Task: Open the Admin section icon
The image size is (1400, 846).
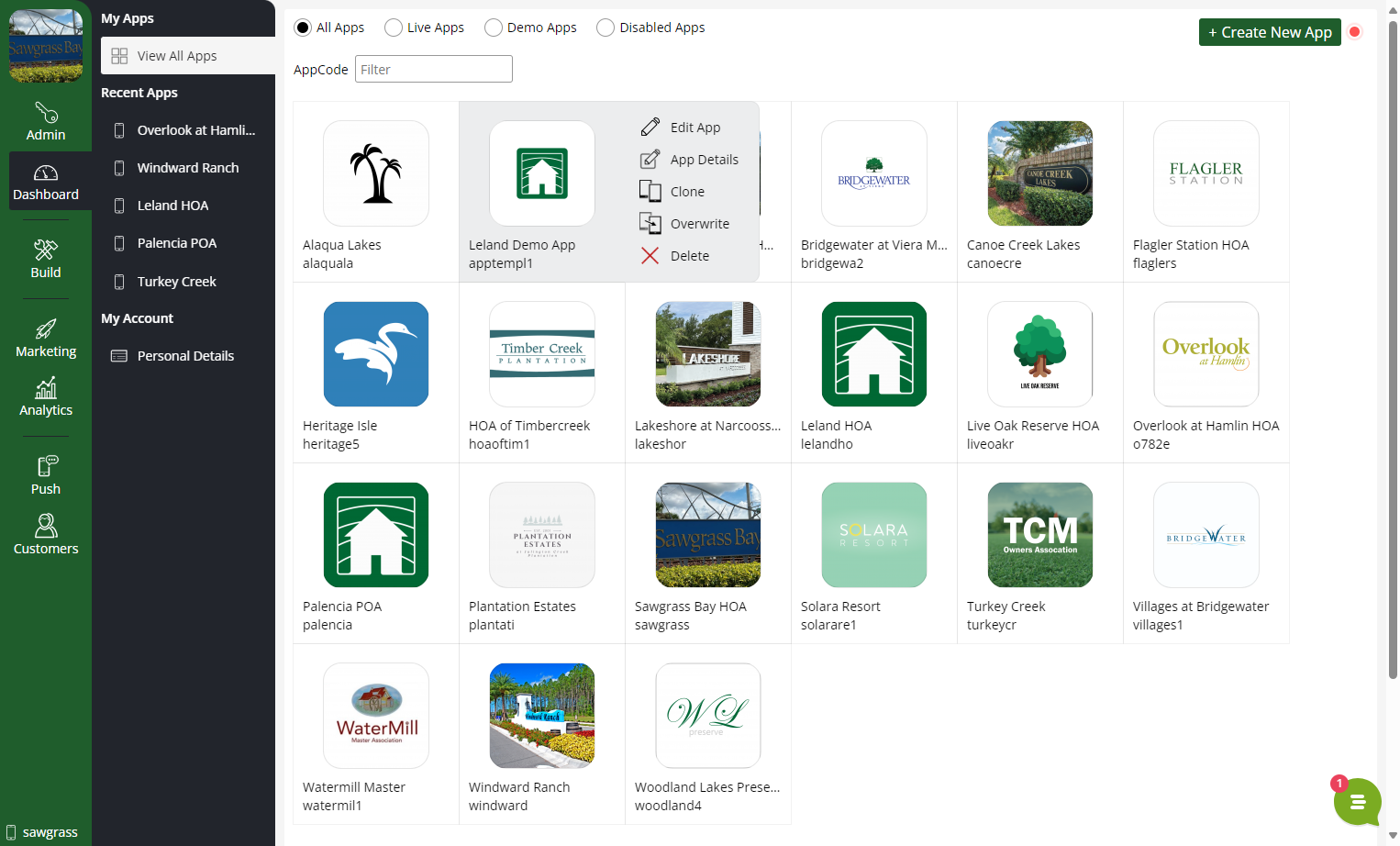Action: pos(46,113)
